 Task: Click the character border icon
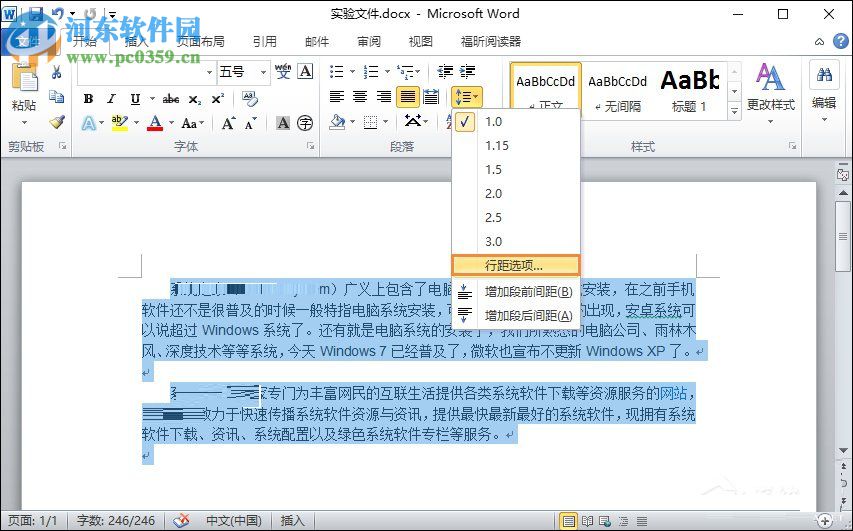tap(306, 71)
